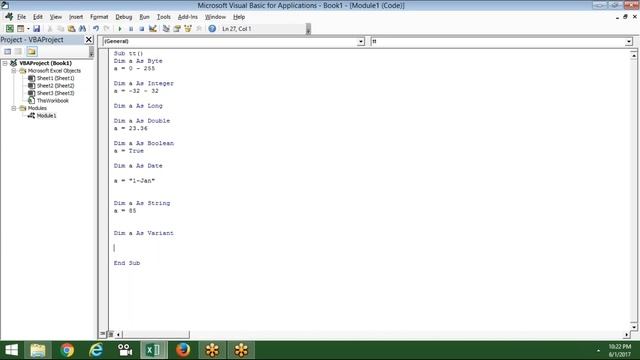The image size is (640, 360).
Task: Open the Add-Ins menu
Action: click(x=187, y=17)
